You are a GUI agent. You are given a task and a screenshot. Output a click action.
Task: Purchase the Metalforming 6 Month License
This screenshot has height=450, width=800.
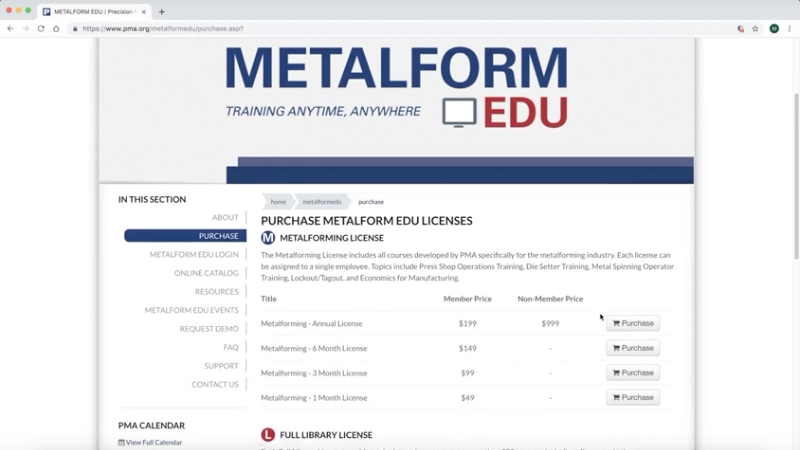tap(633, 348)
